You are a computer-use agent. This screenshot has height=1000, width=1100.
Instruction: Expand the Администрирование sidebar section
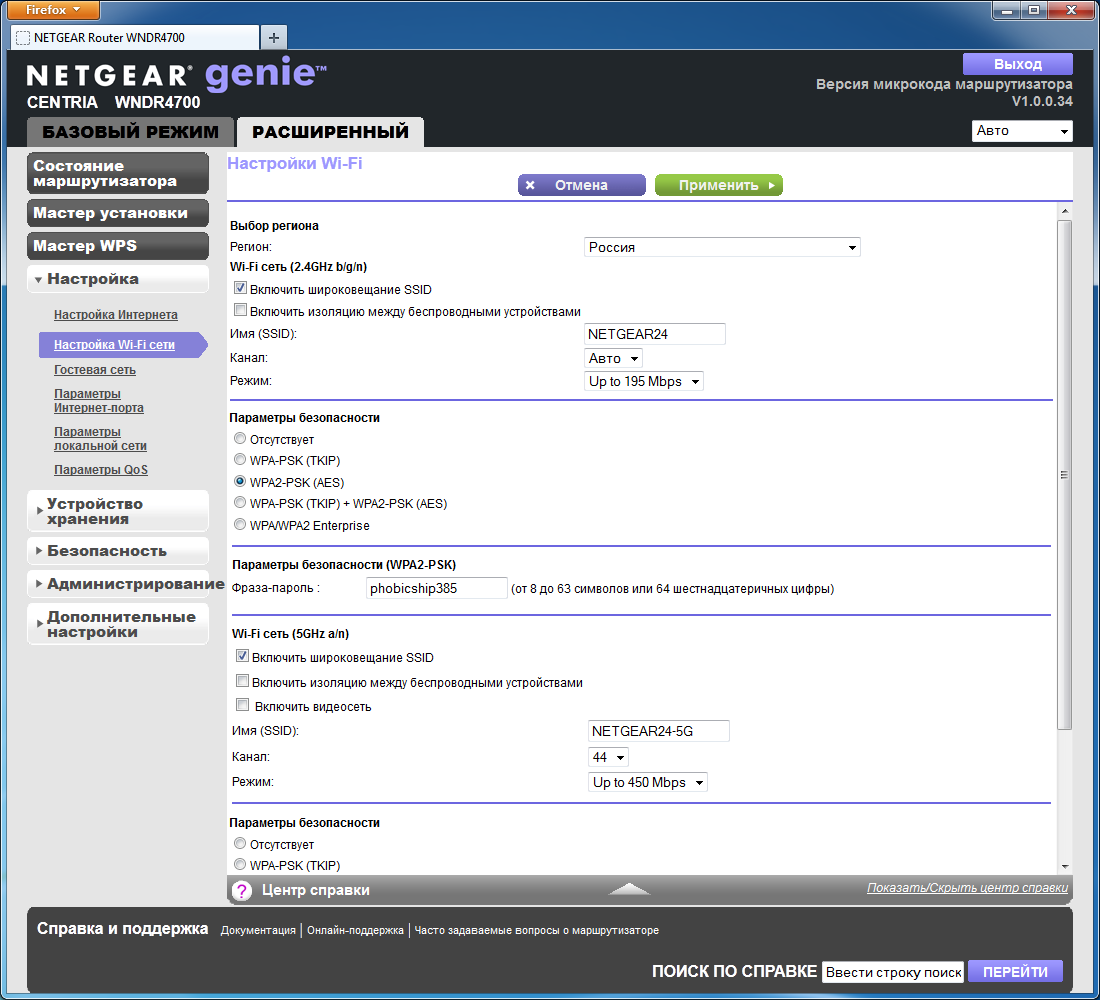tap(118, 584)
